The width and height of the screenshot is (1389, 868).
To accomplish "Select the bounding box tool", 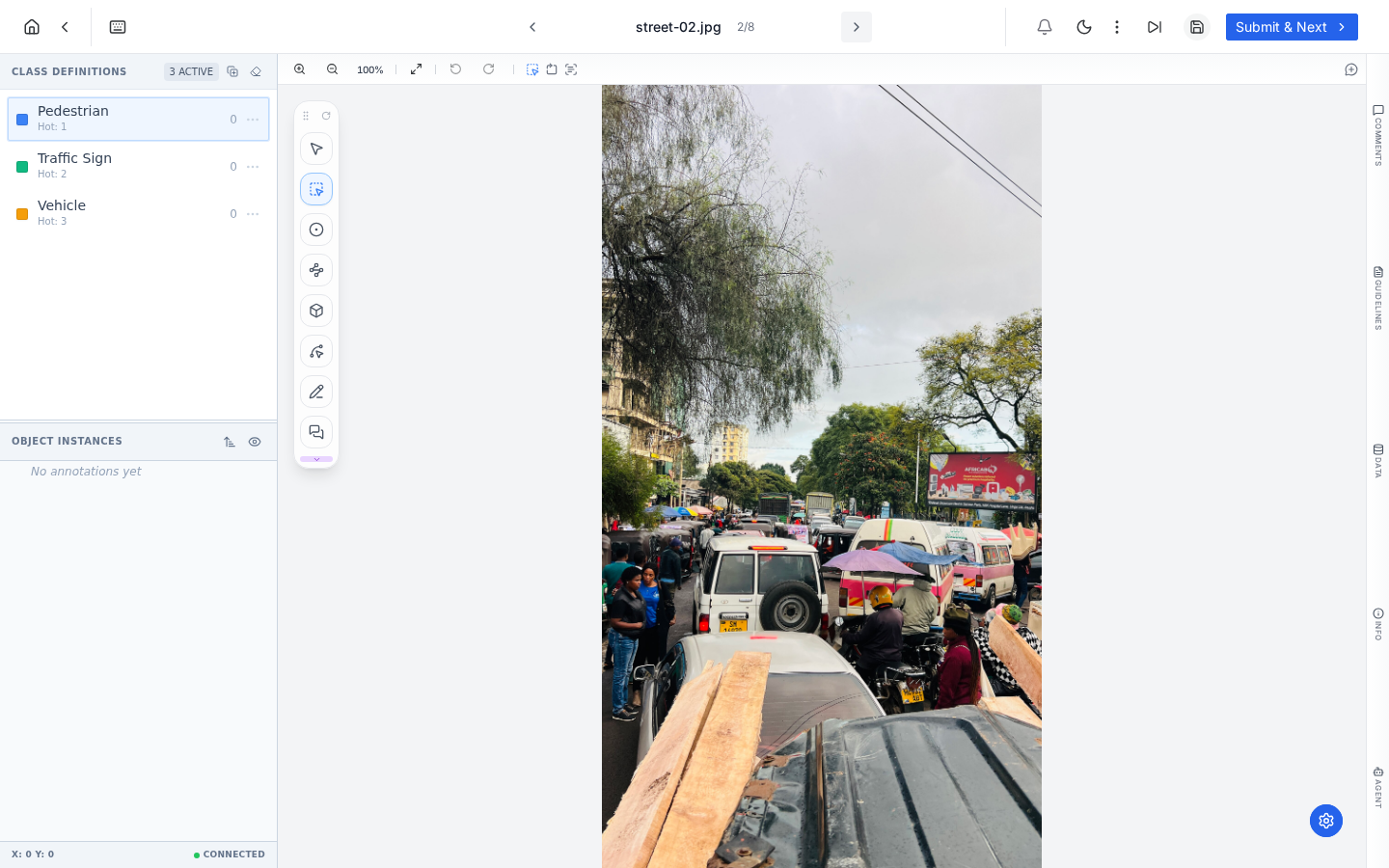I will point(316,189).
